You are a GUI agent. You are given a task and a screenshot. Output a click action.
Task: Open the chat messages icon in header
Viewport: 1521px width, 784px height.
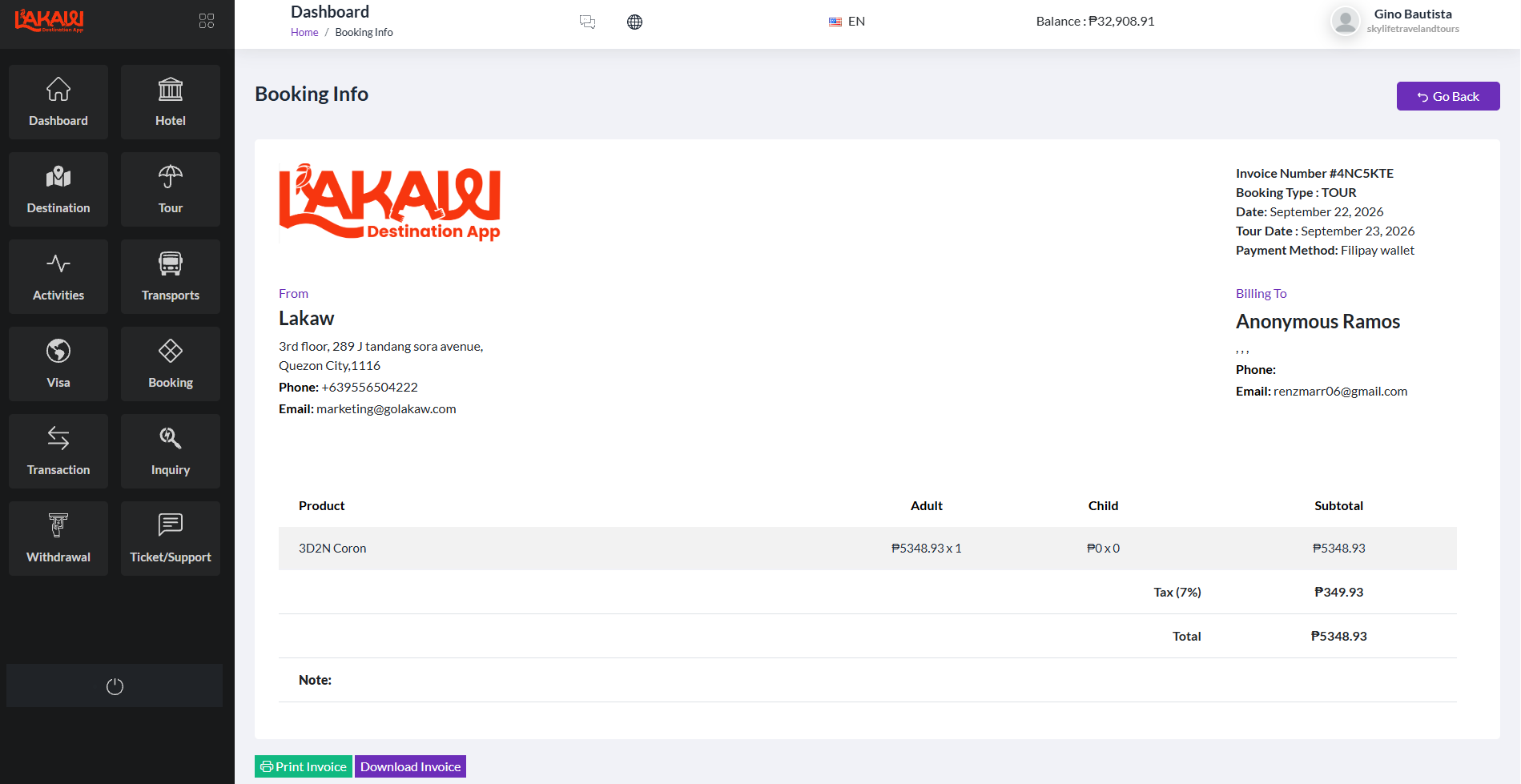point(587,22)
